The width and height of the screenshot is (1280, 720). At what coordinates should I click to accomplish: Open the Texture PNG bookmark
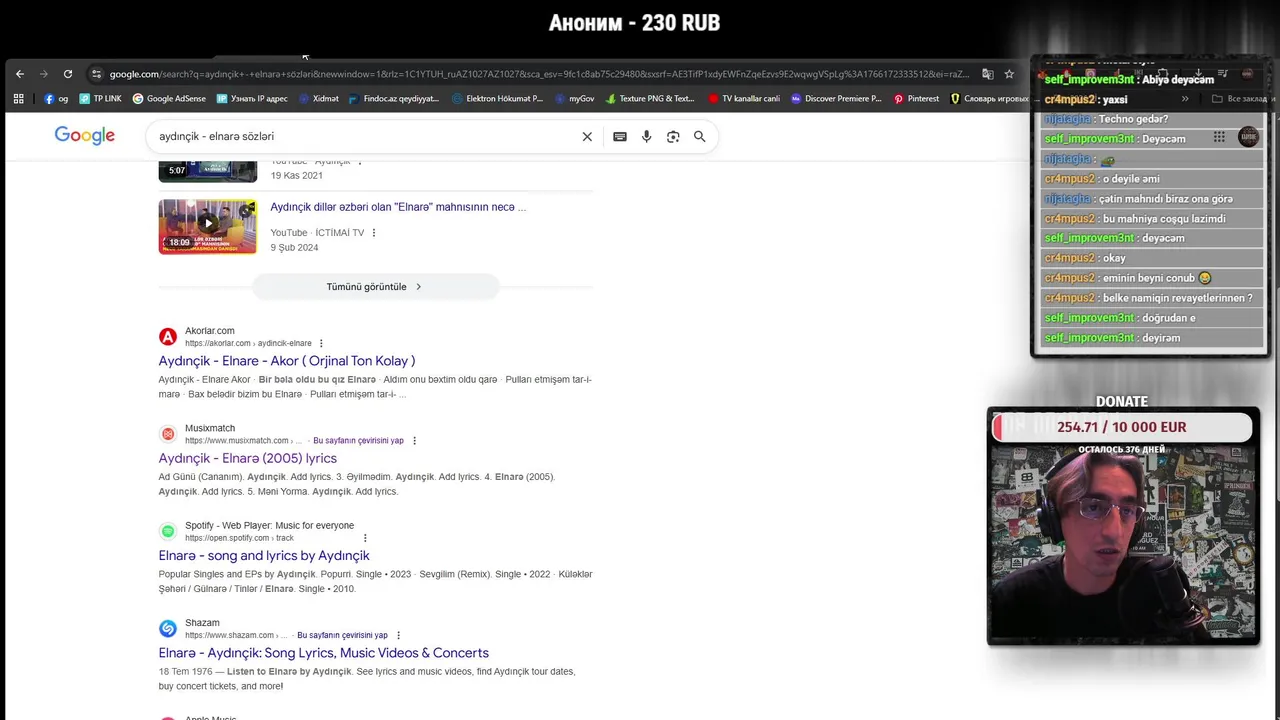[649, 99]
